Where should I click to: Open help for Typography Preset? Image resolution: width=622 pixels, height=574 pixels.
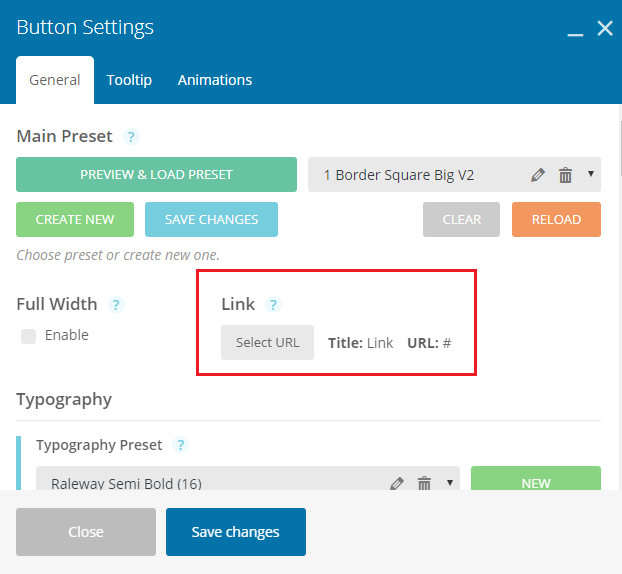click(180, 445)
